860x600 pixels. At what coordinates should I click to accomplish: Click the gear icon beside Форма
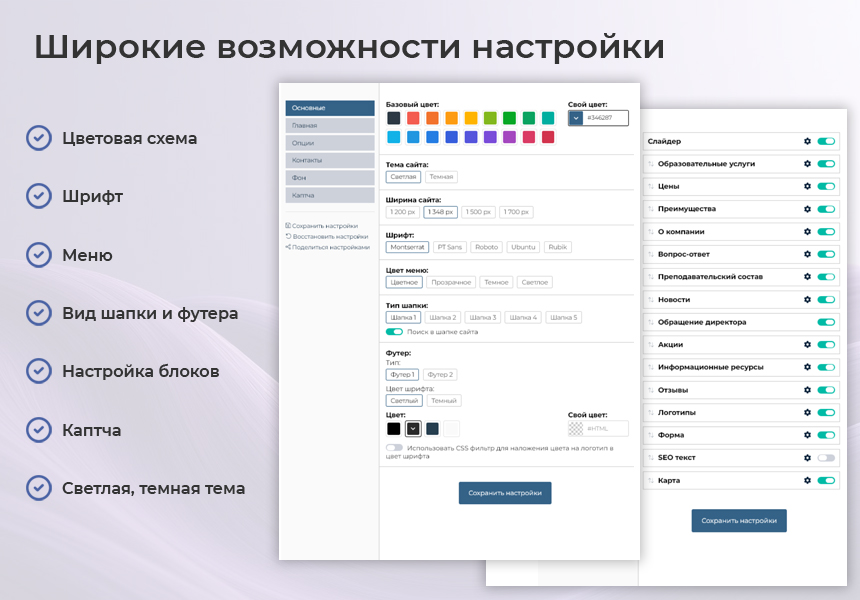808,433
